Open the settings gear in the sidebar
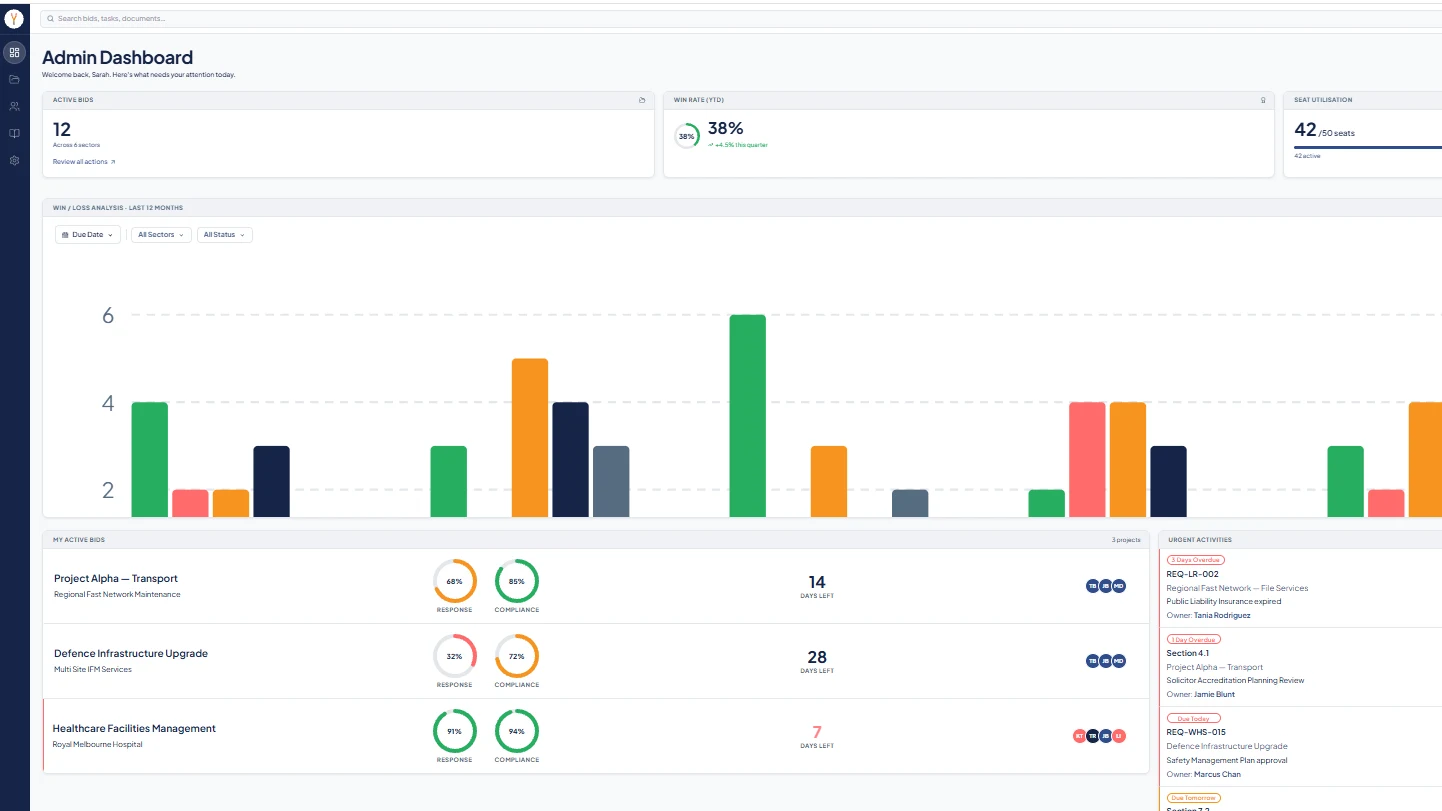The image size is (1442, 811). [14, 160]
